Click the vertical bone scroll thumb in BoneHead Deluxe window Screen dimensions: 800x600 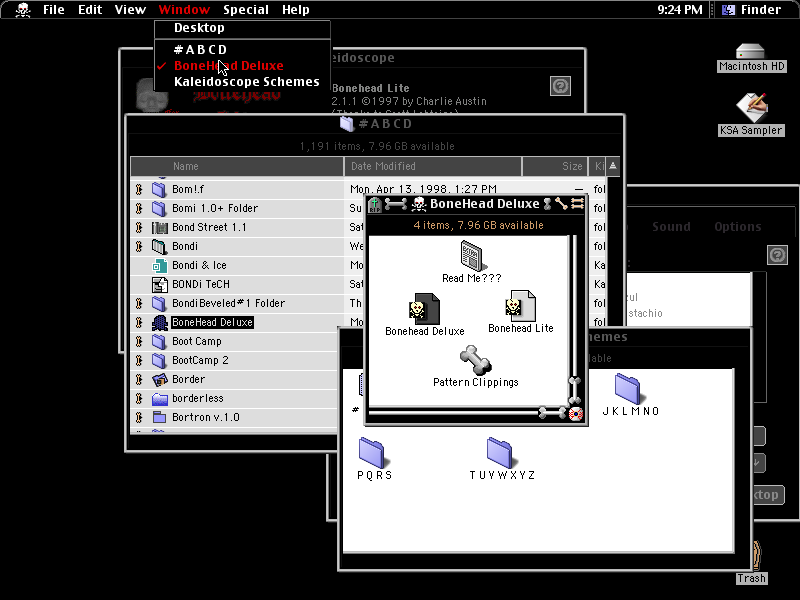pyautogui.click(x=574, y=391)
